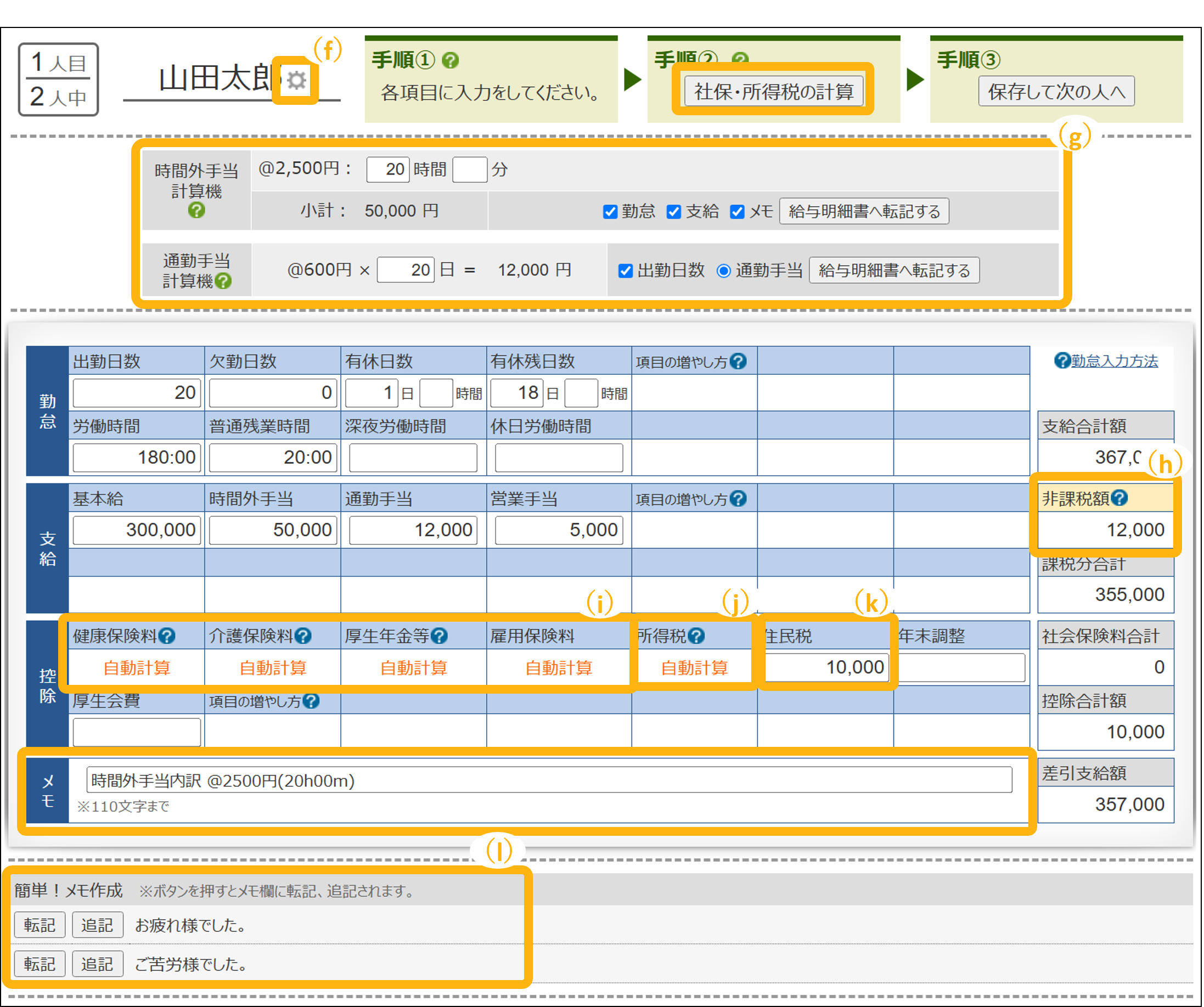Screen dimensions: 1204x1007
Task: Open the help icon beside 勤怠入力方法
Action: point(1062,360)
